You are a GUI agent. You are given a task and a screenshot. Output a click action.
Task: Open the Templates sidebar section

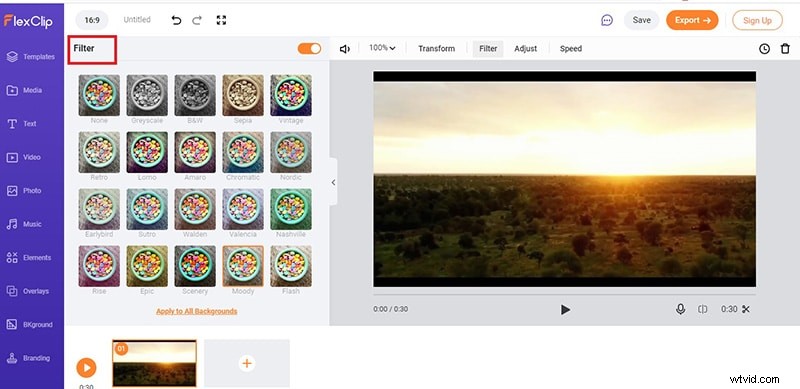31,57
